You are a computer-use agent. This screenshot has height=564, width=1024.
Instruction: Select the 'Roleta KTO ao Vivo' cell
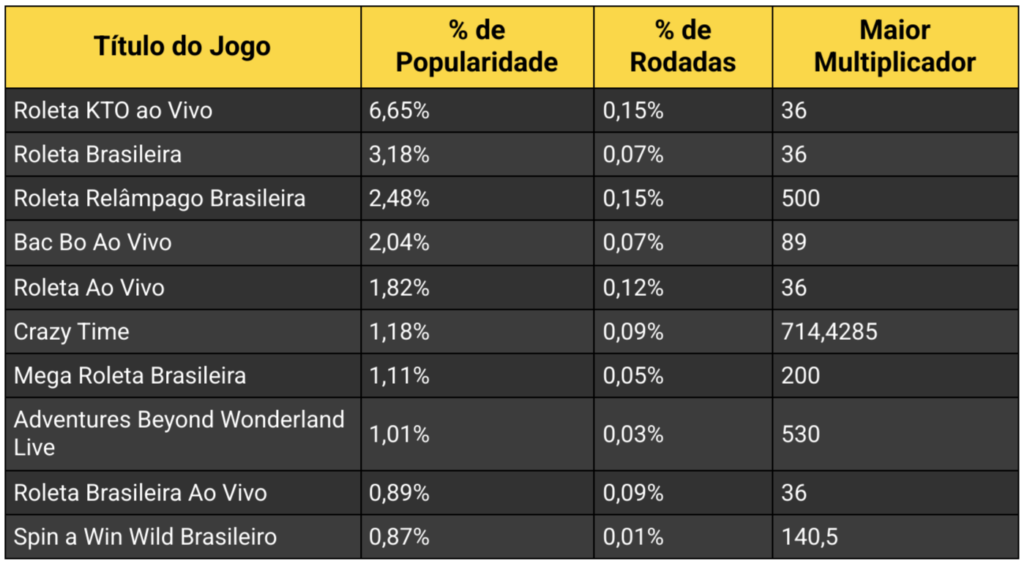click(x=113, y=111)
